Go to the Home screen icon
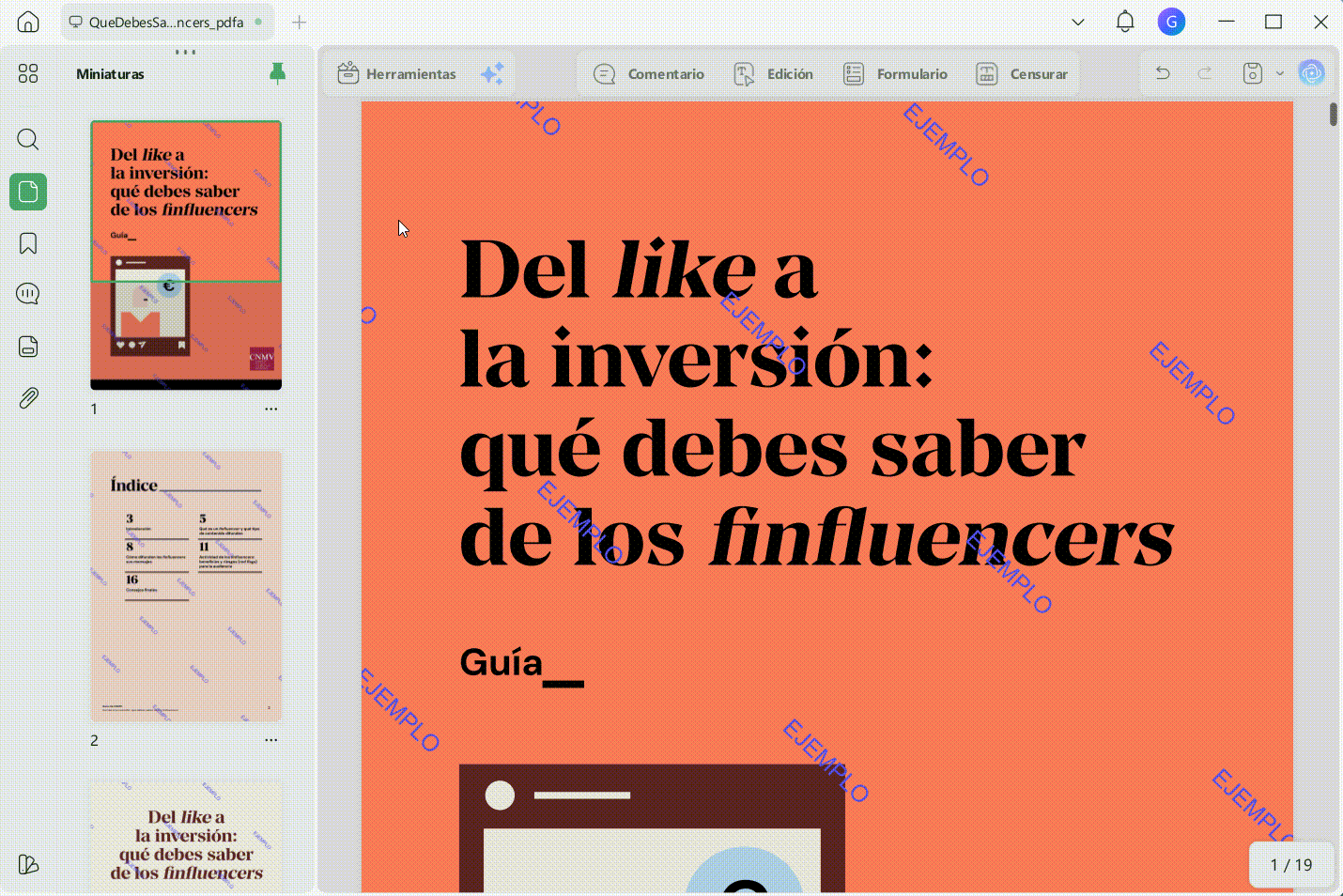 click(28, 22)
